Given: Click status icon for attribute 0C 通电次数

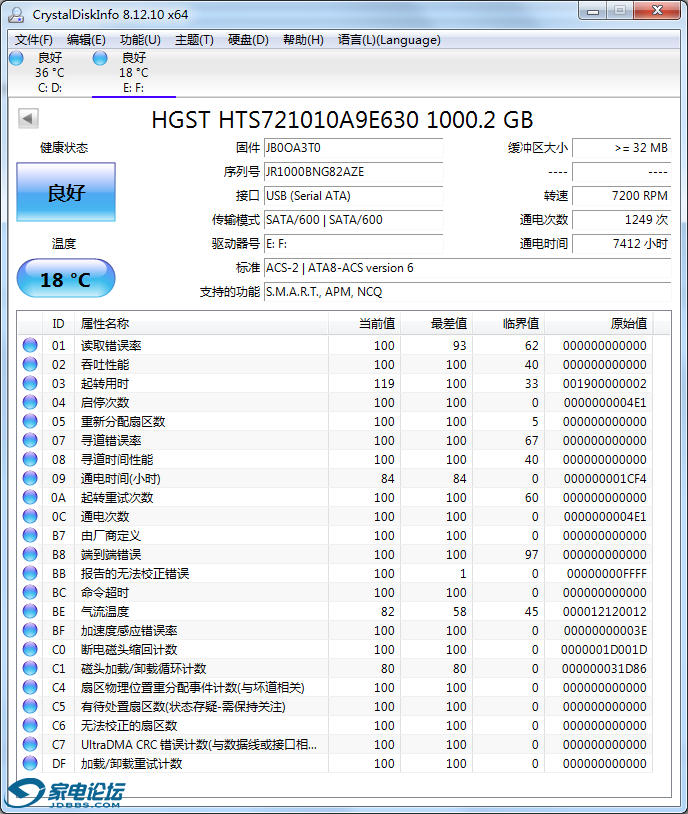Looking at the screenshot, I should point(30,517).
